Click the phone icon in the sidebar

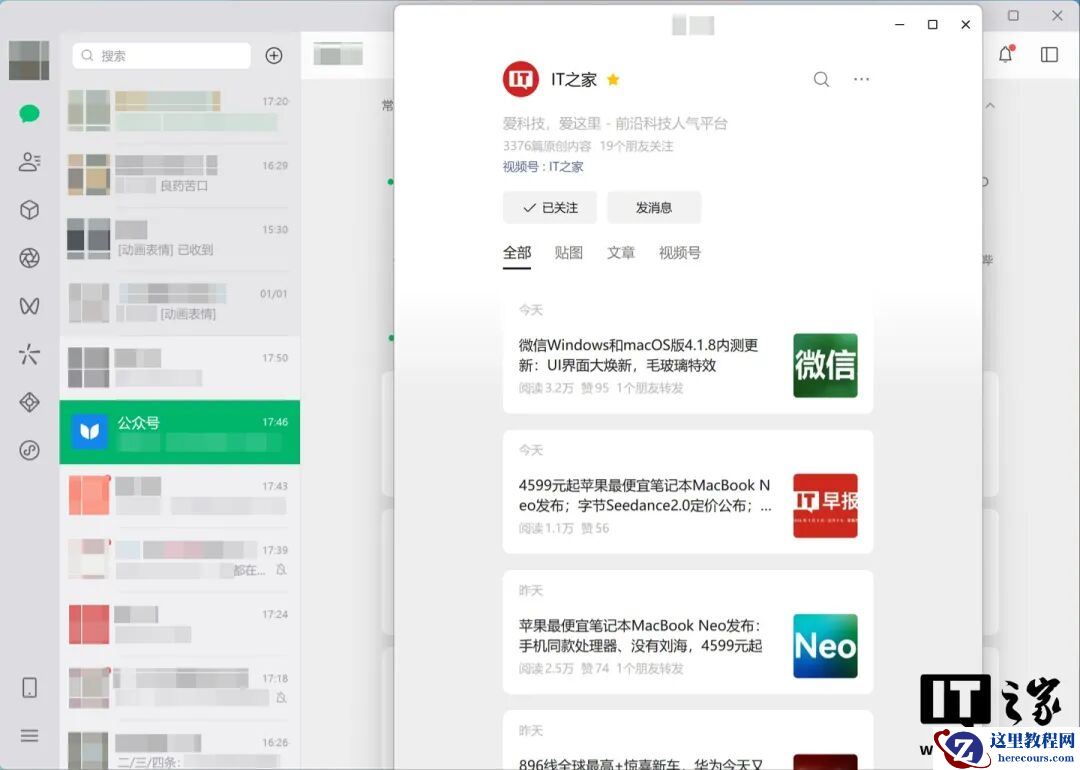point(29,687)
